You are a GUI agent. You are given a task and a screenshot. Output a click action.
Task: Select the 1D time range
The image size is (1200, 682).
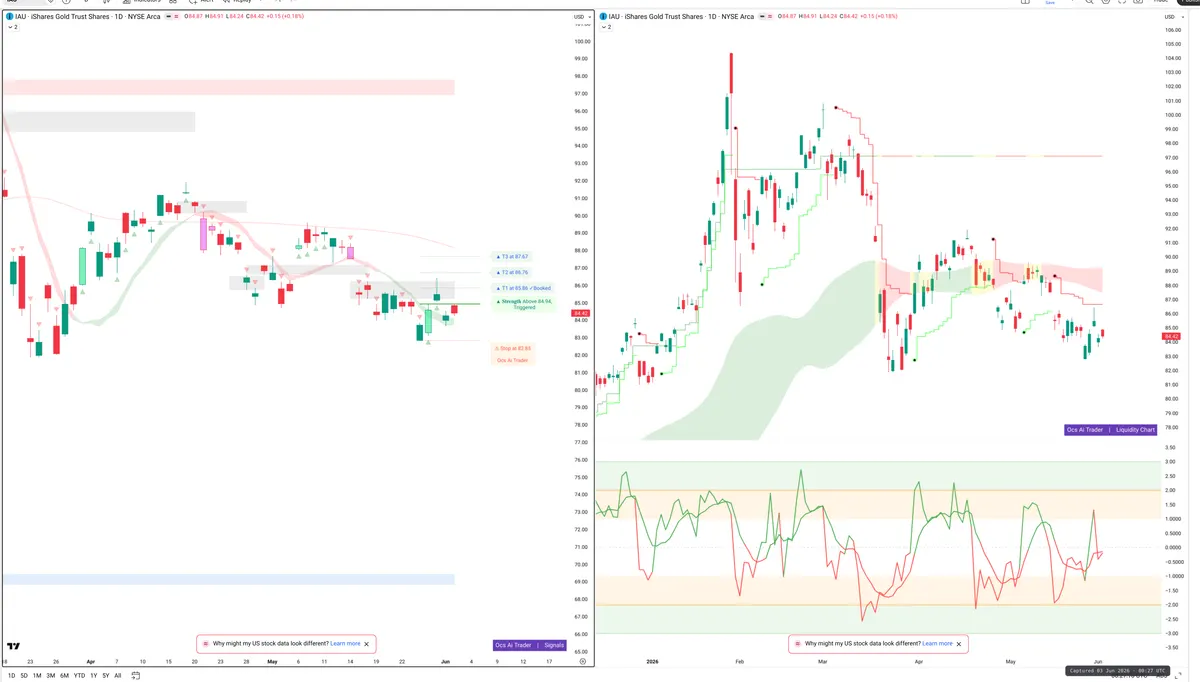(12, 676)
